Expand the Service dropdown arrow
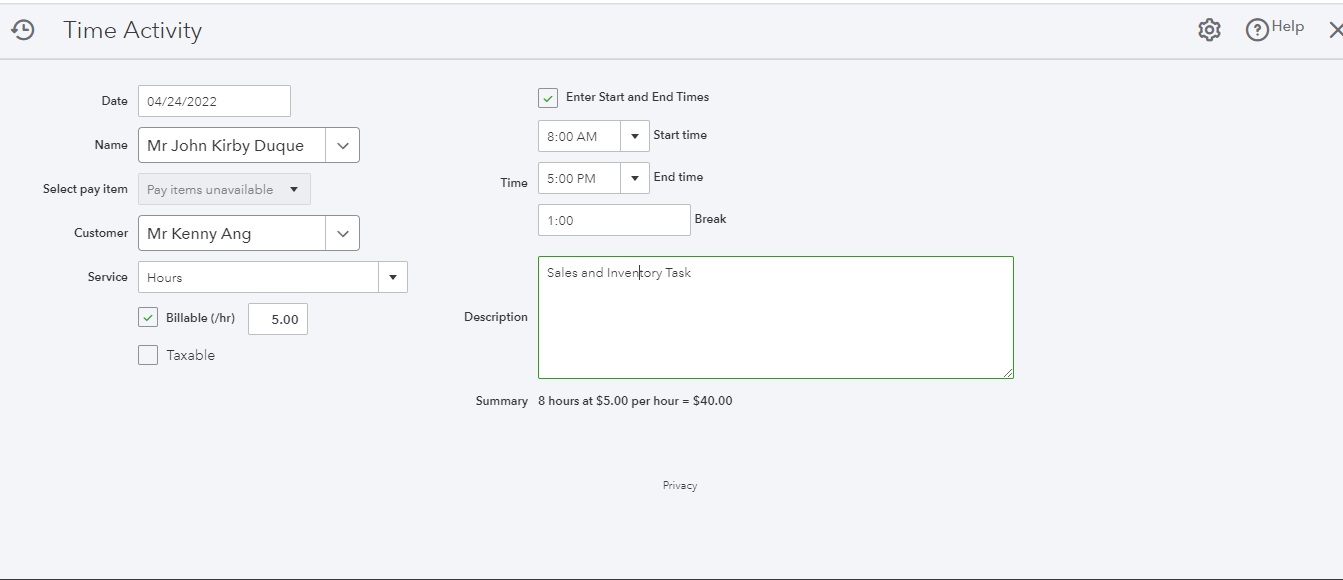The image size is (1343, 580). pos(392,277)
